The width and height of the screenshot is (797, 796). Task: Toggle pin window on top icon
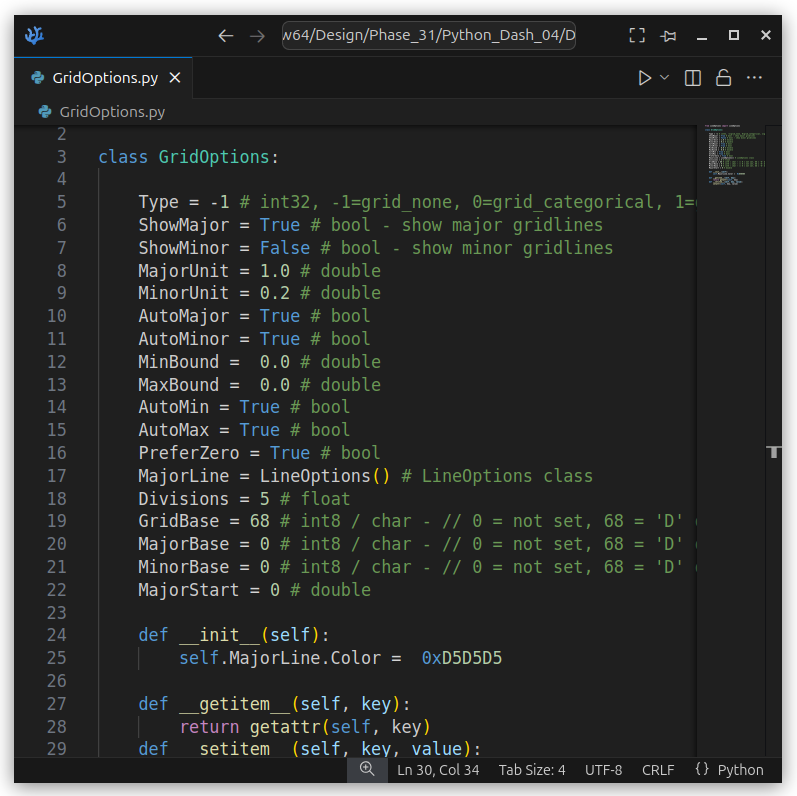click(x=668, y=36)
